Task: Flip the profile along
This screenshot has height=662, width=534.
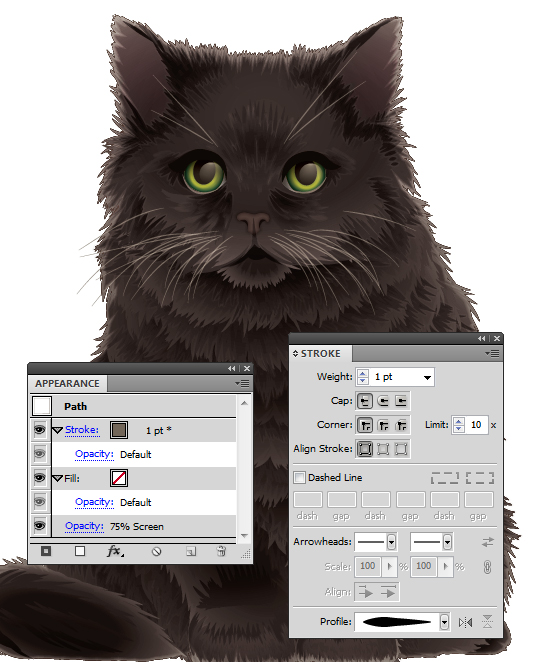Action: (x=465, y=622)
